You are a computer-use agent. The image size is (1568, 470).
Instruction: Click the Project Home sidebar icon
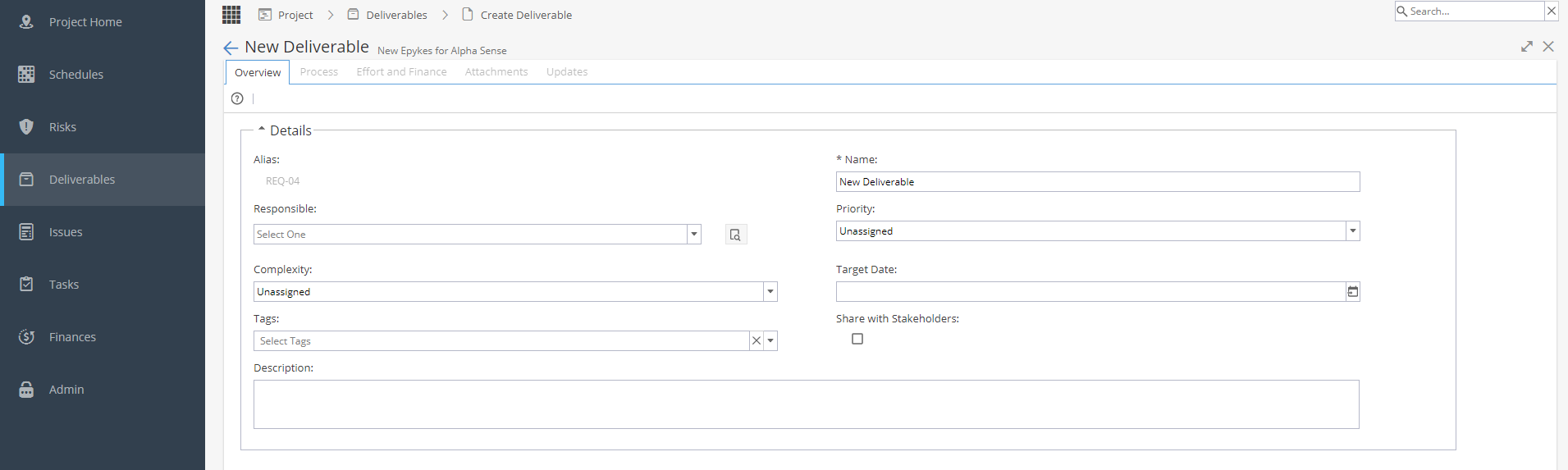pyautogui.click(x=26, y=22)
